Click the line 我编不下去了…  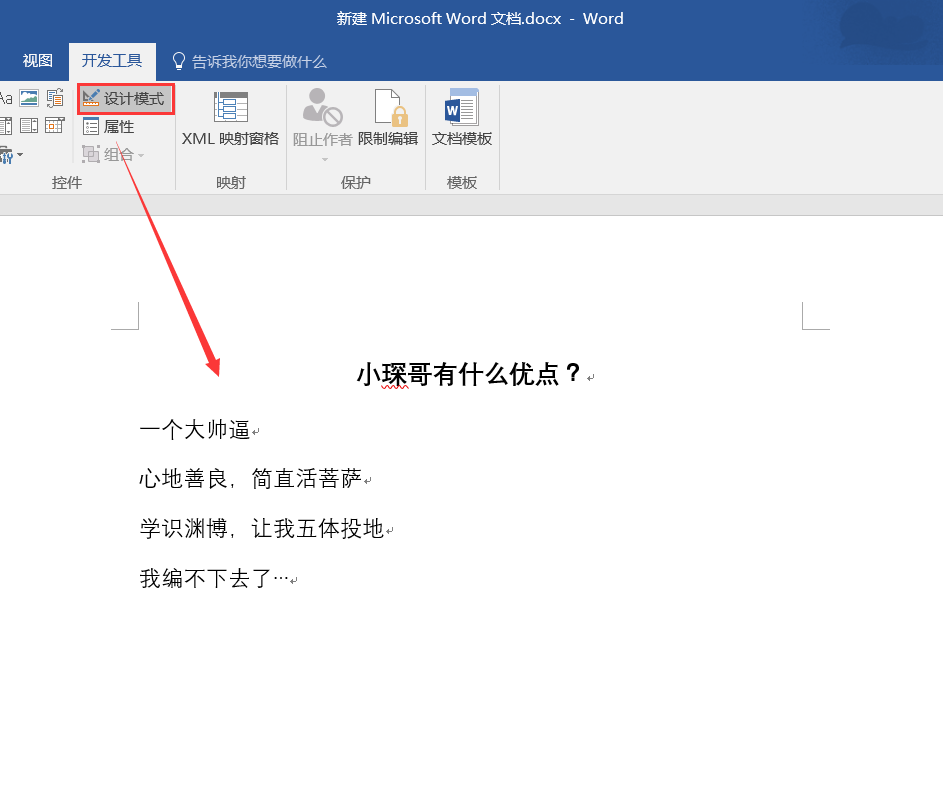[215, 579]
